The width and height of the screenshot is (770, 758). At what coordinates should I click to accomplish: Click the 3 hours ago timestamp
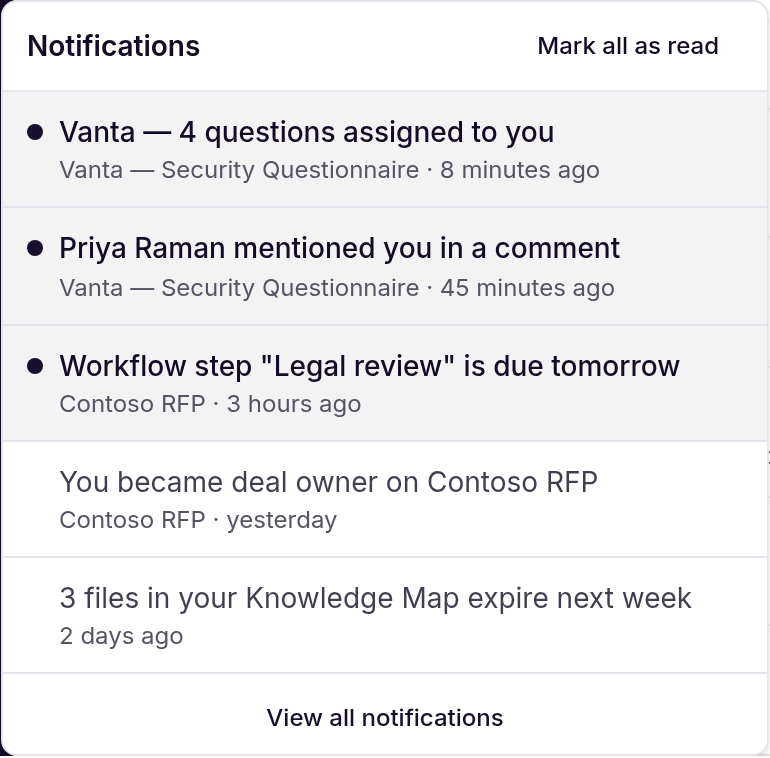click(294, 404)
